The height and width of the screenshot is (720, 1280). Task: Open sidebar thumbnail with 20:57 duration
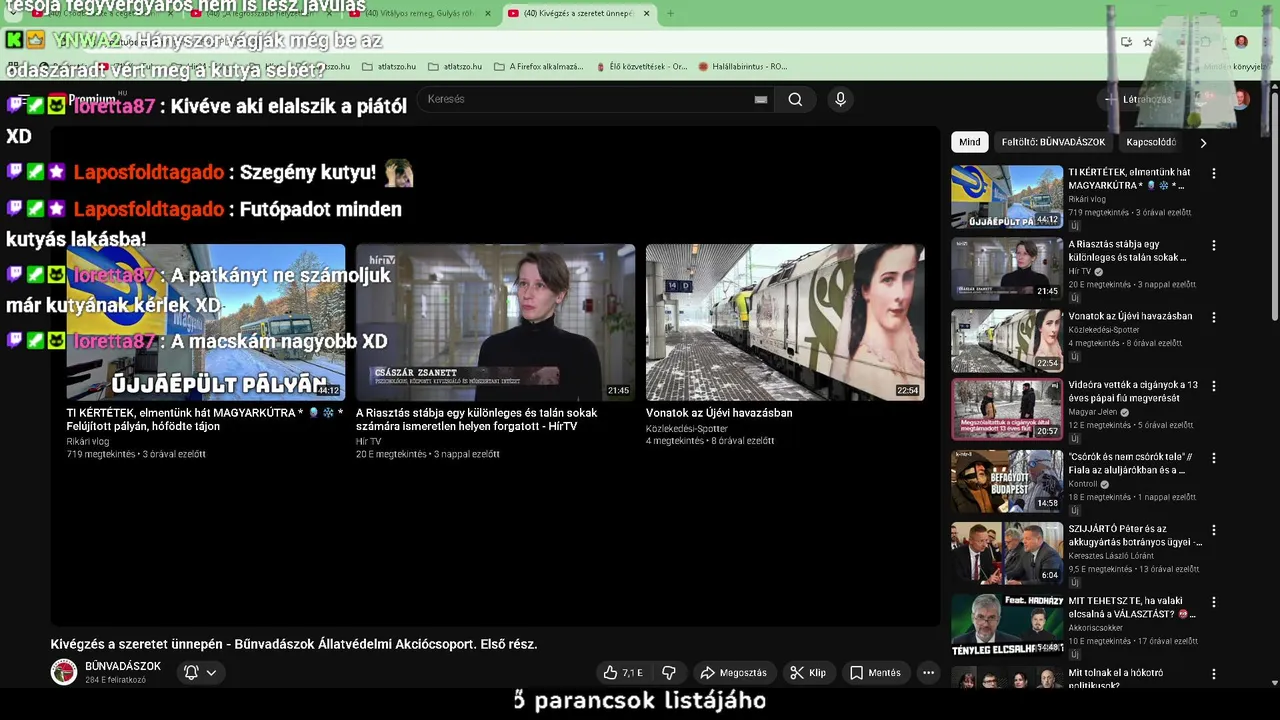point(1007,409)
